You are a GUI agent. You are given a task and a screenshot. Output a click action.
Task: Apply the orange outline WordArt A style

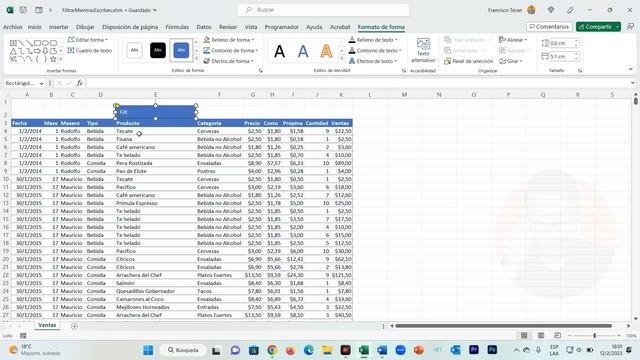326,51
